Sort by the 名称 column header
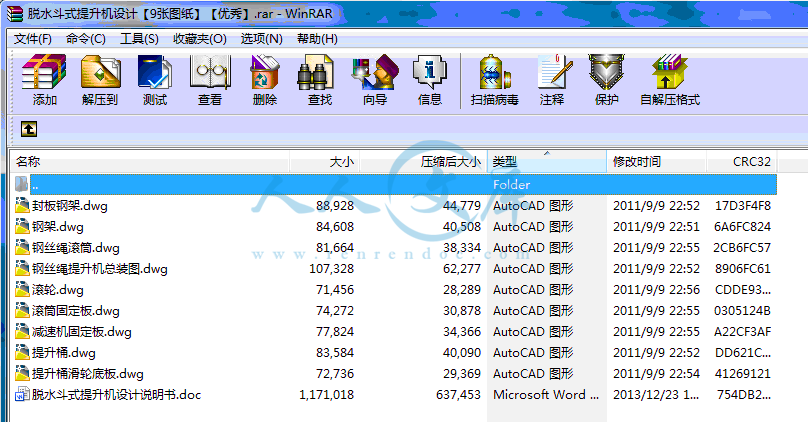The image size is (808, 422). (150, 162)
